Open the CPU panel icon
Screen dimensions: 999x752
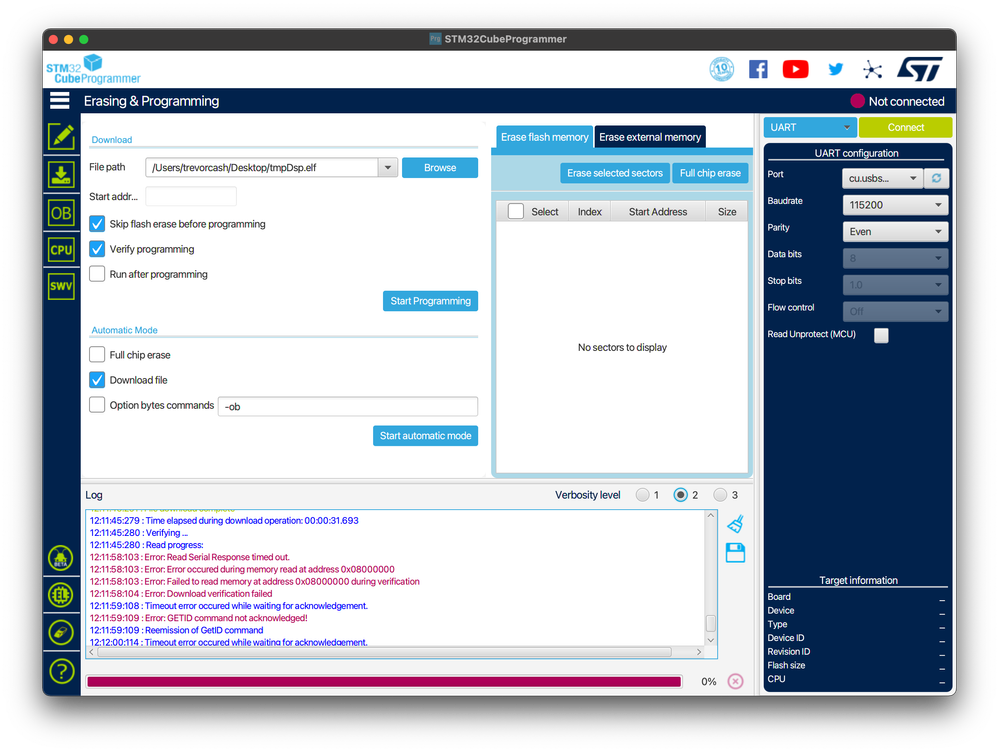(x=61, y=250)
